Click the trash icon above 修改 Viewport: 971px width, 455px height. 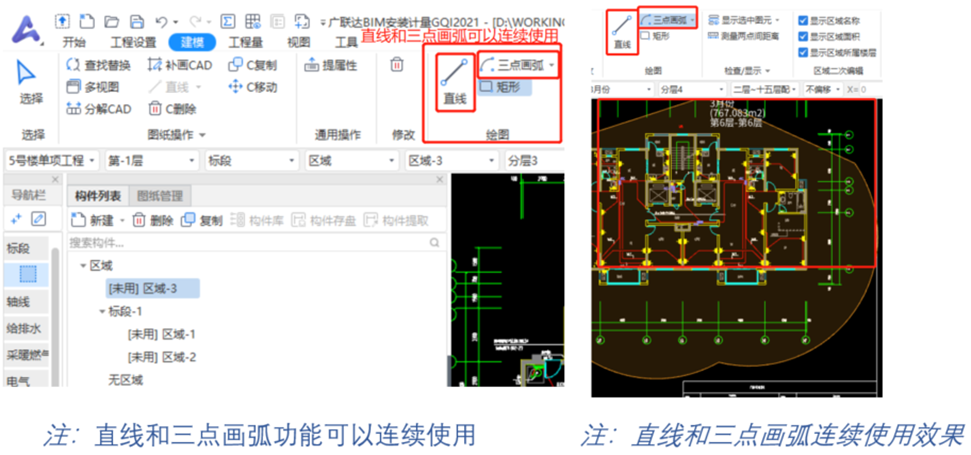point(396,65)
